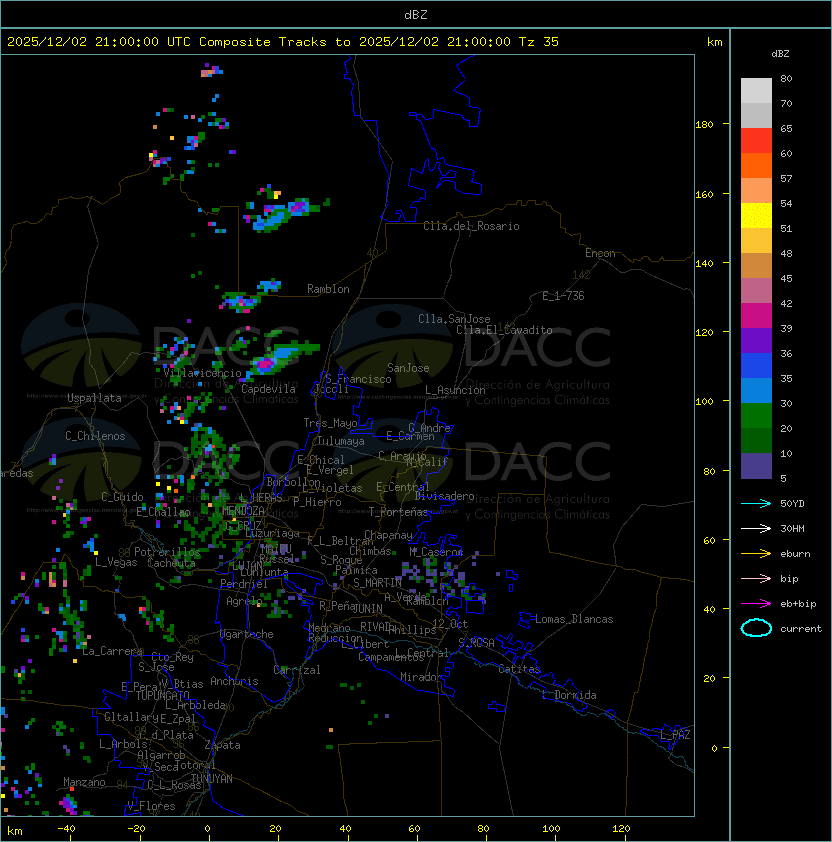Click the 'P_Hierro' map label
832x842 pixels.
coord(317,502)
